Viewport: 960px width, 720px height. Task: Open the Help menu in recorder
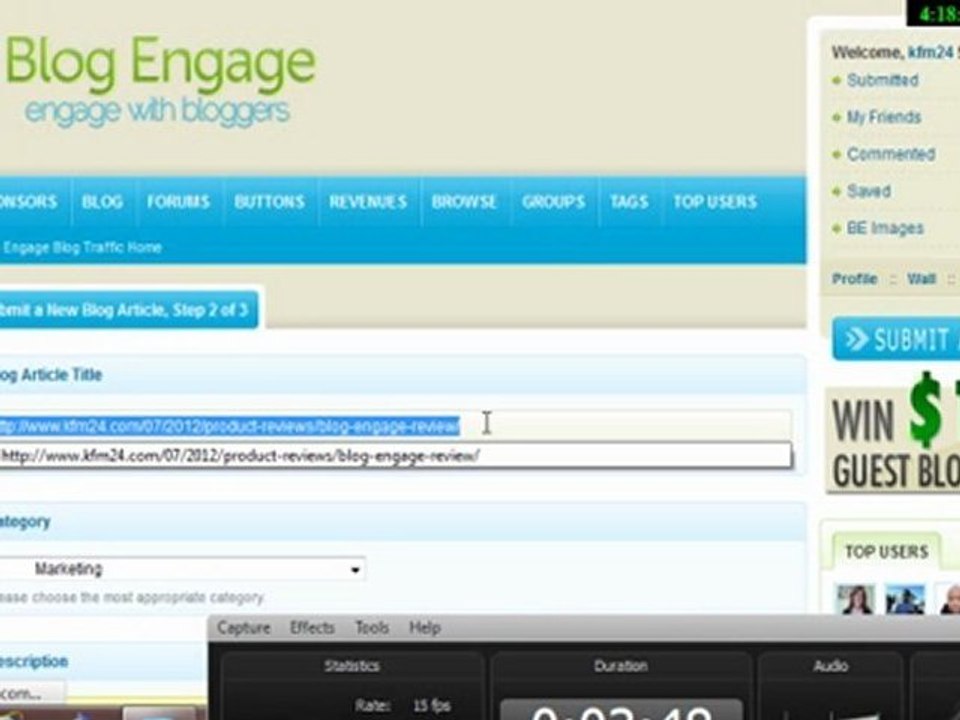click(425, 628)
